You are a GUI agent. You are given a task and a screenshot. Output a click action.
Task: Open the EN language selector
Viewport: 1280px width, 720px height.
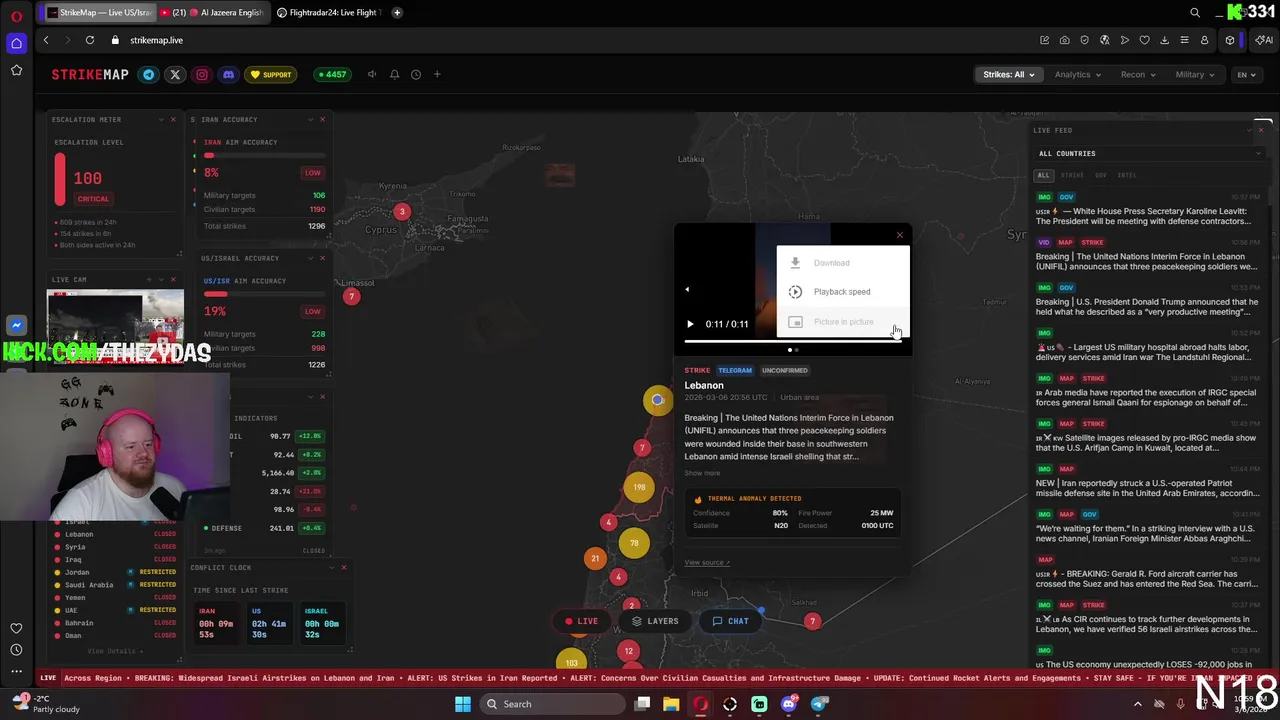point(1246,74)
